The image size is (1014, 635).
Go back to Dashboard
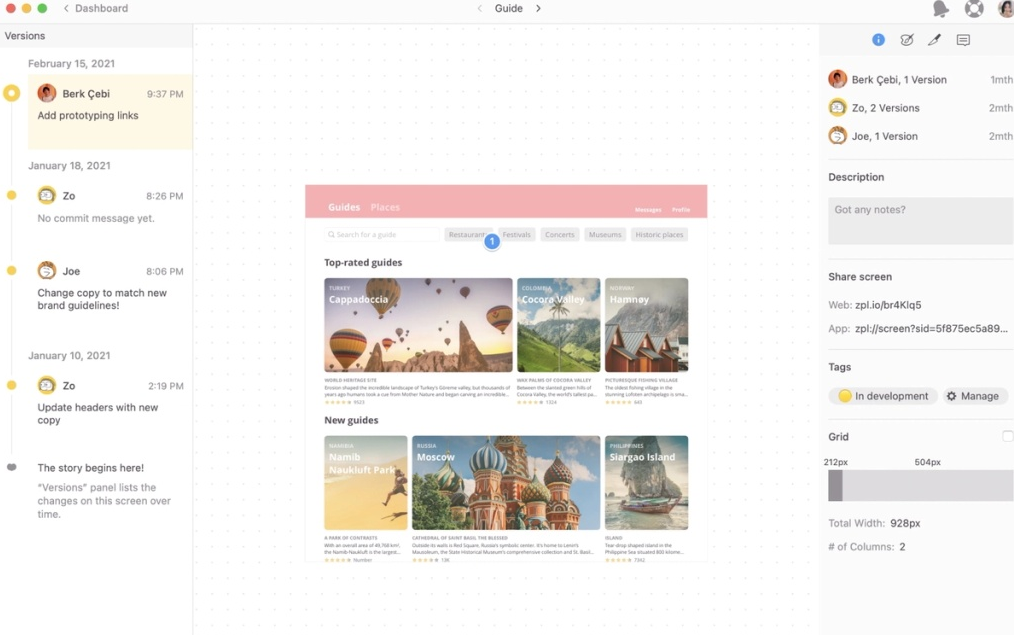point(96,8)
